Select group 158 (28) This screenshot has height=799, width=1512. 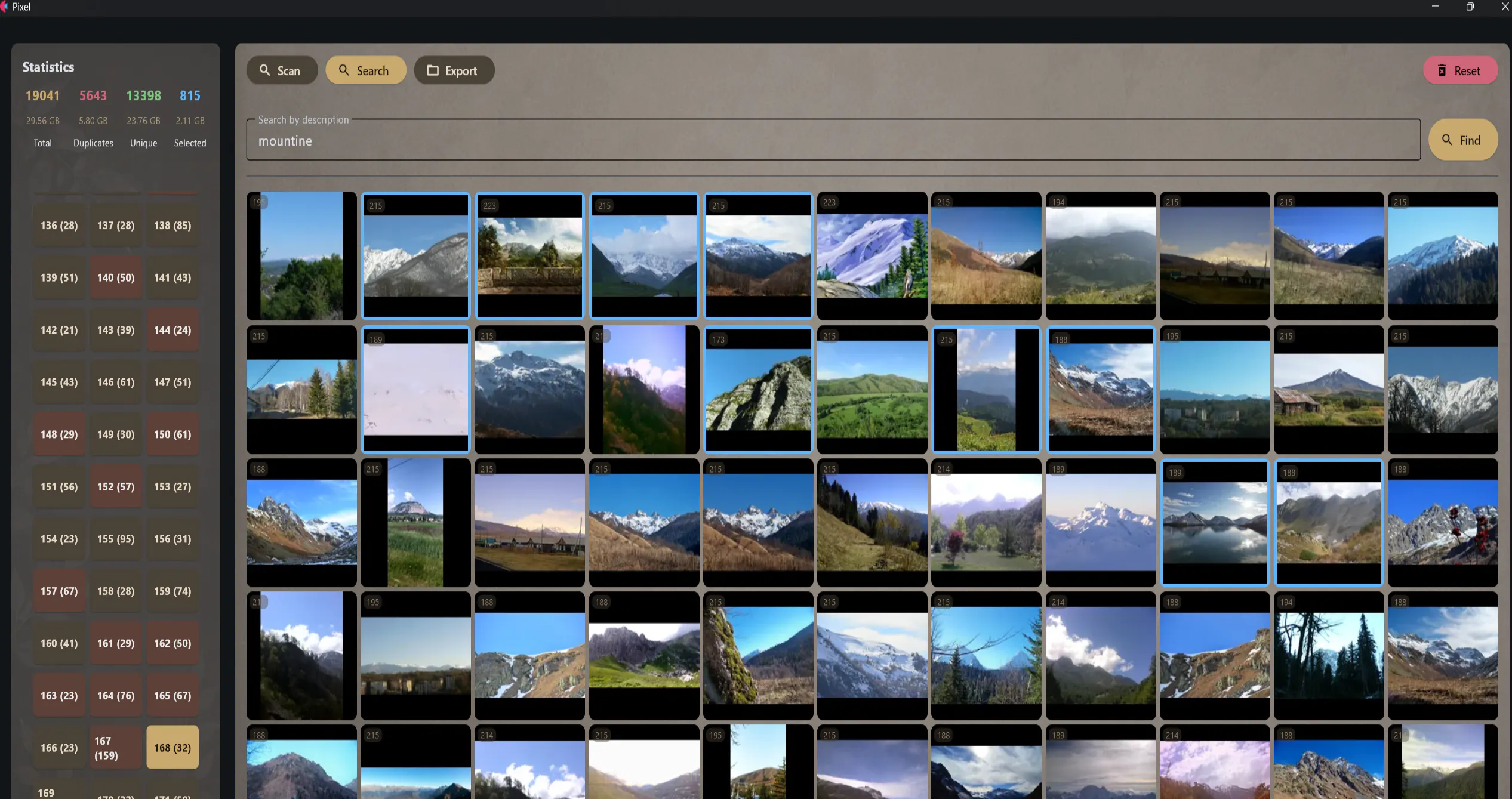pos(116,591)
